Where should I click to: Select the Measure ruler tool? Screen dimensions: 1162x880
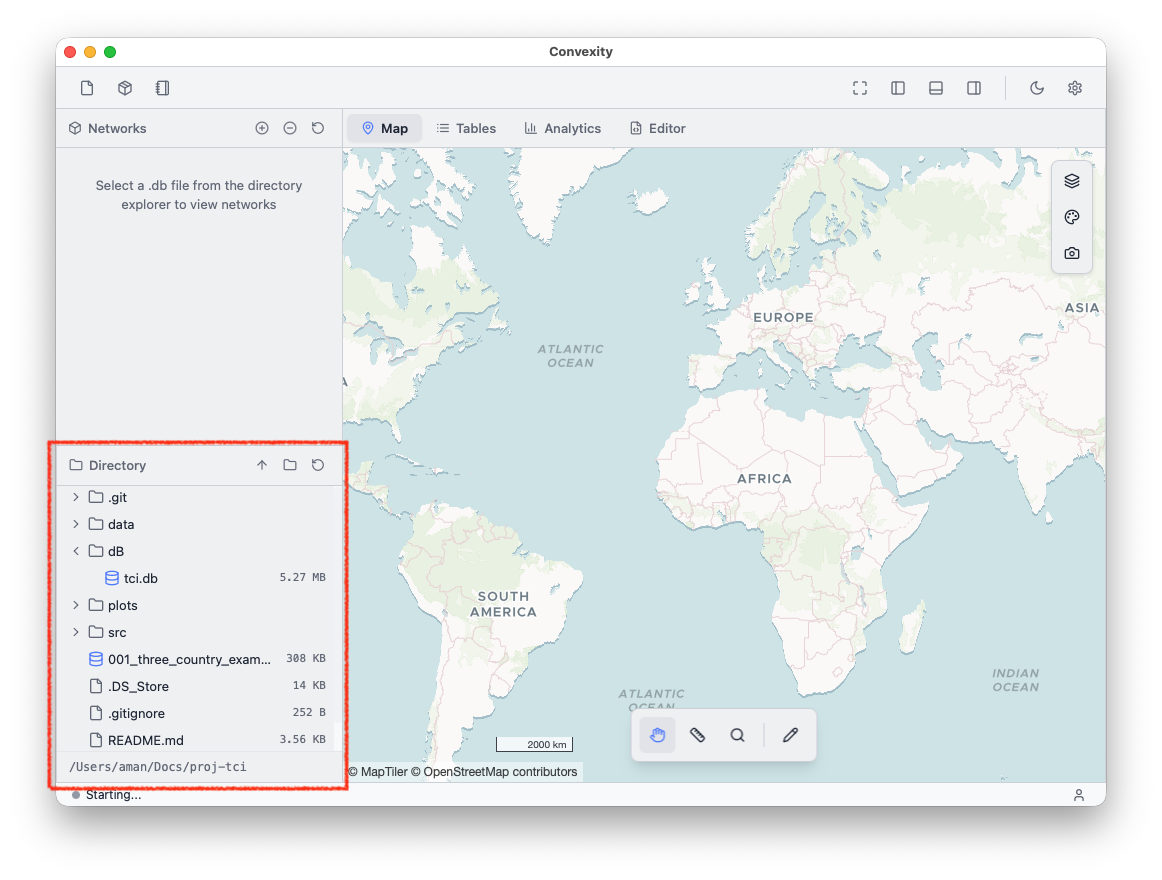(x=697, y=734)
